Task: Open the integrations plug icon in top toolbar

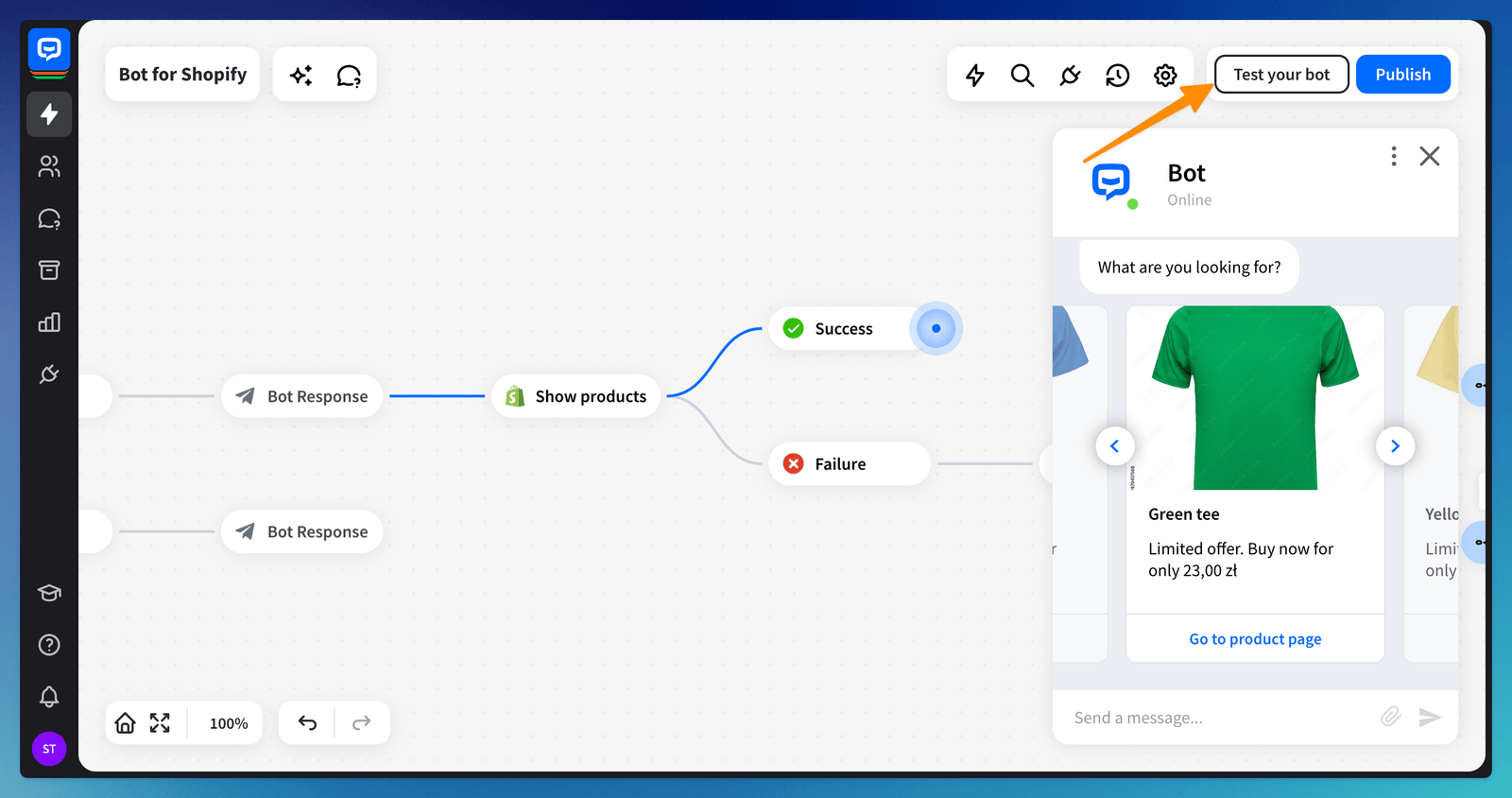Action: coord(1070,76)
